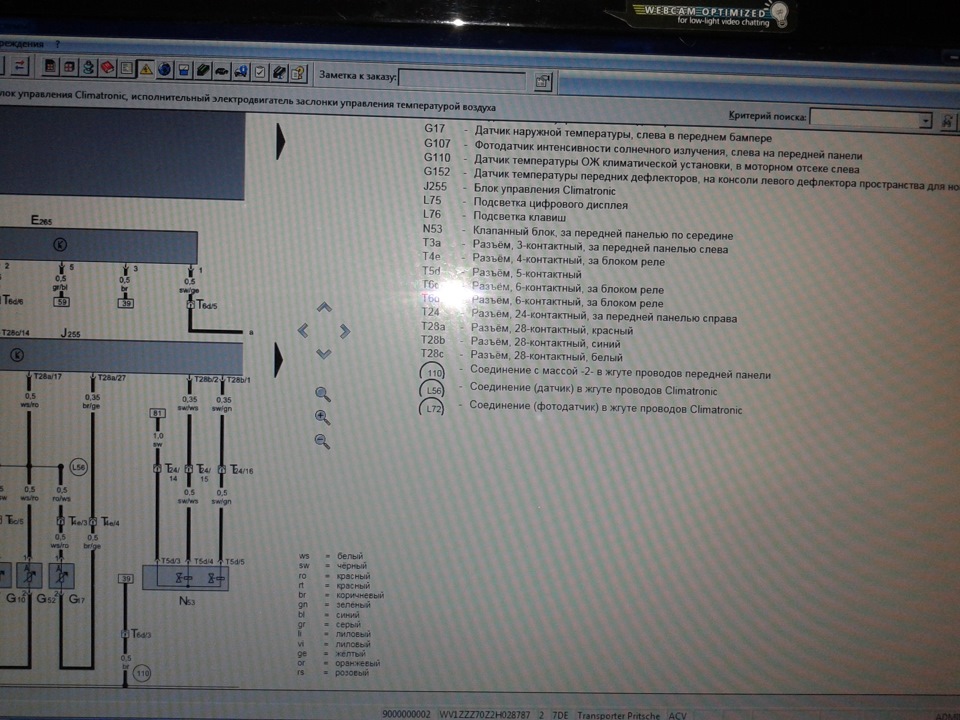Click the blue globe toolbar icon

pos(165,70)
